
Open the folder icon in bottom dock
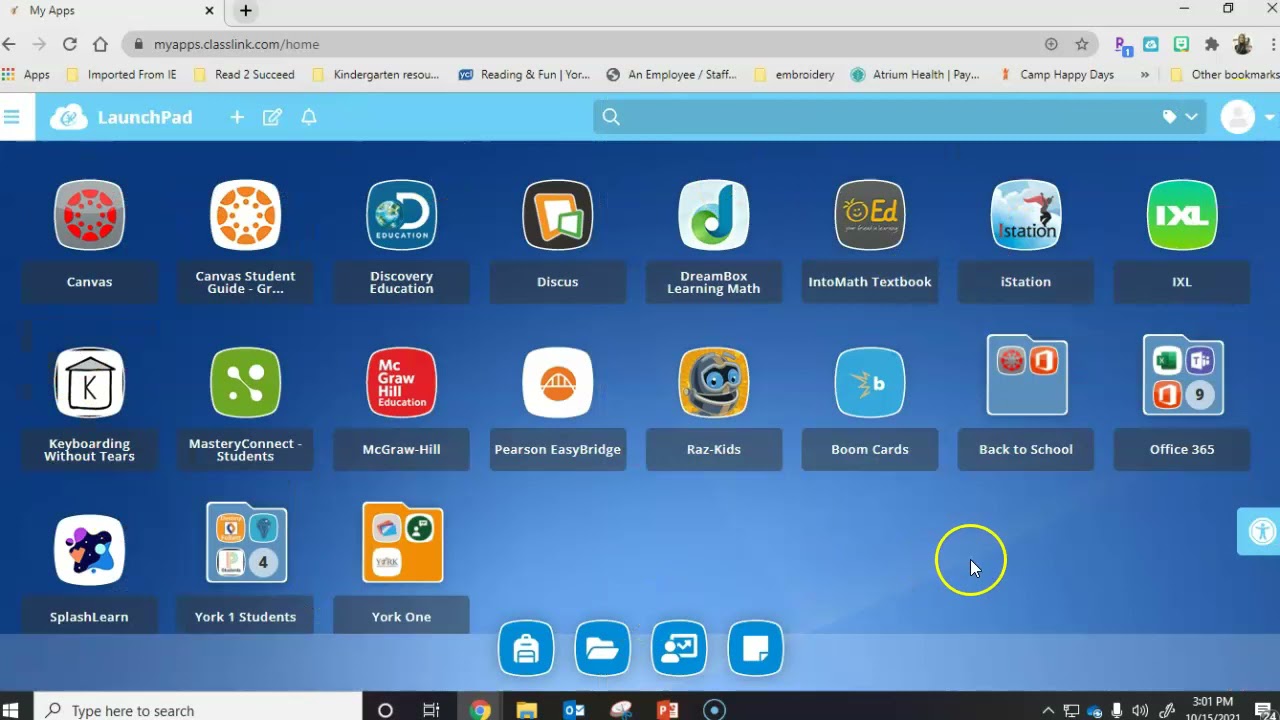(x=602, y=649)
